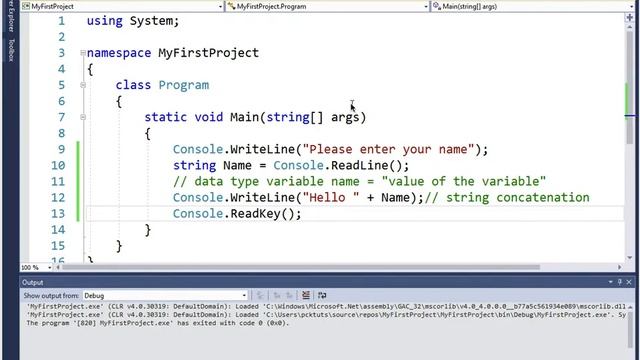Collapse the class Program code block
The height and width of the screenshot is (360, 640).
pyautogui.click(x=83, y=85)
